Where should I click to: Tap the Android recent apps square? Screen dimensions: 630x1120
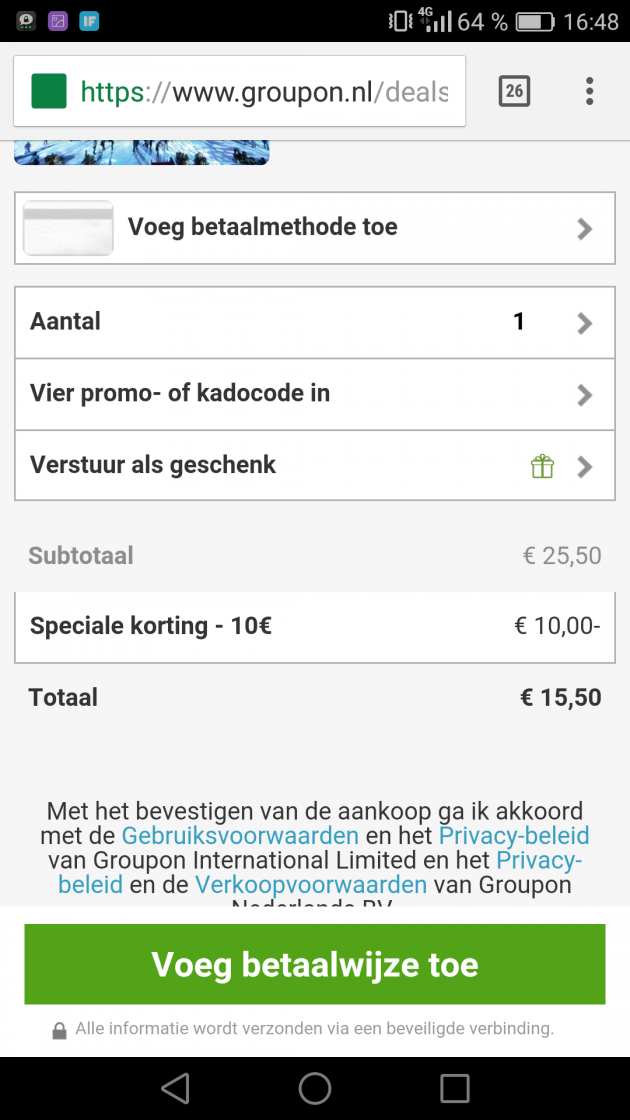[x=454, y=1089]
